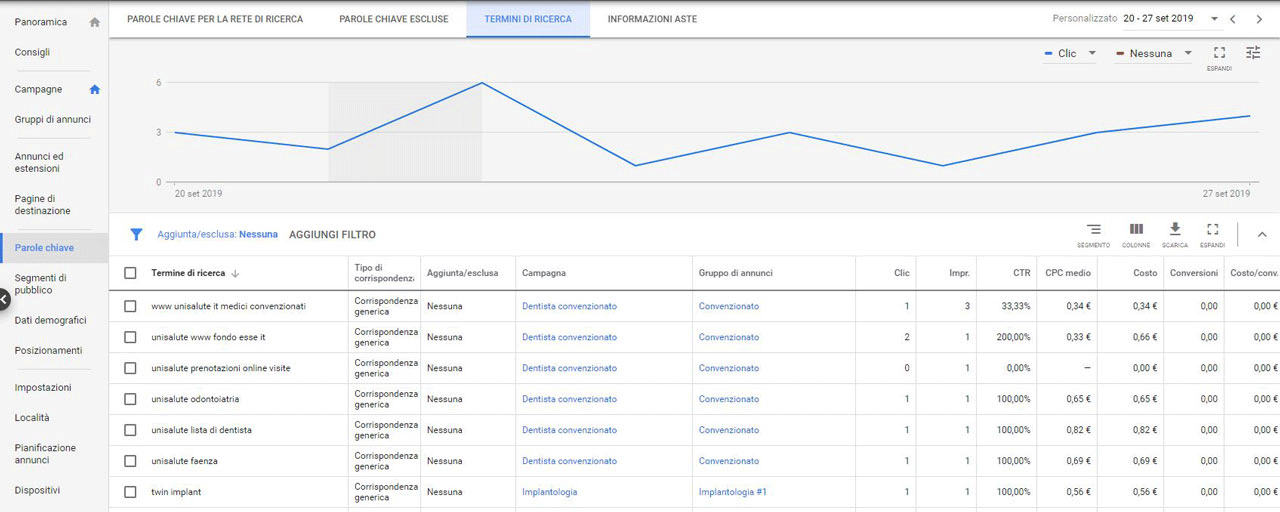Click the 200,00% CTR value
This screenshot has height=512, width=1280.
click(x=1012, y=337)
